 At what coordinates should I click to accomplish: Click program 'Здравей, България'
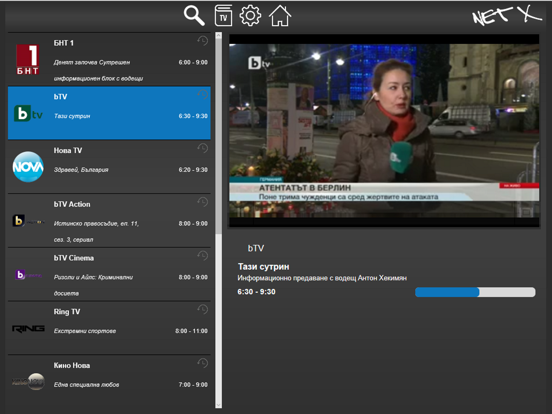[x=81, y=170]
